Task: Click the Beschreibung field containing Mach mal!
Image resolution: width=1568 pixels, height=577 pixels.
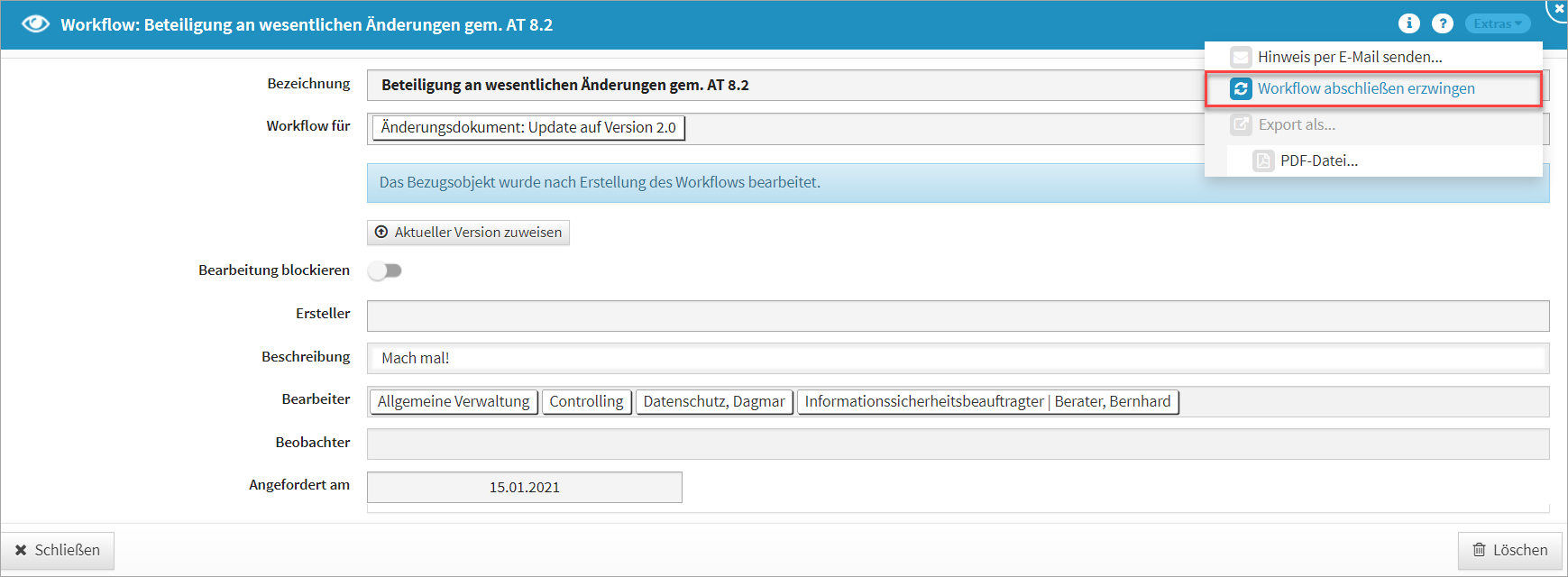Action: pyautogui.click(x=958, y=358)
